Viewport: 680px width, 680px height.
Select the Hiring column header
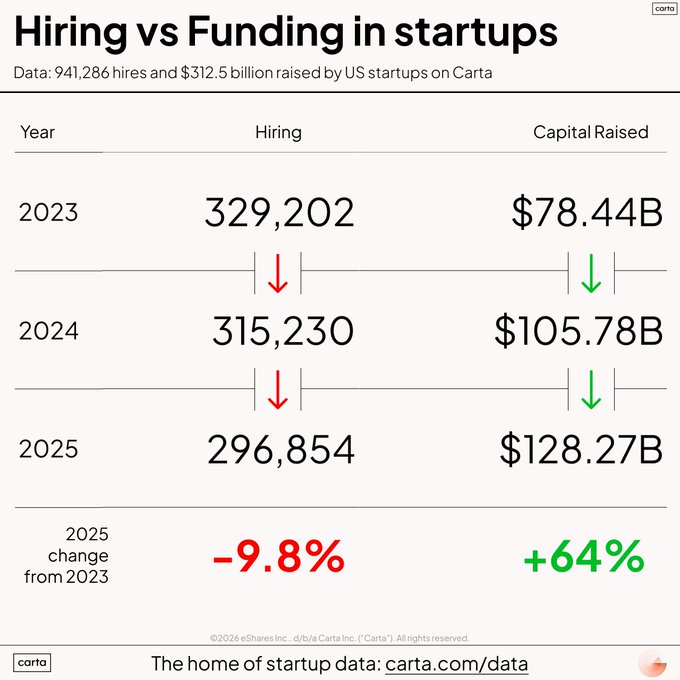[278, 132]
